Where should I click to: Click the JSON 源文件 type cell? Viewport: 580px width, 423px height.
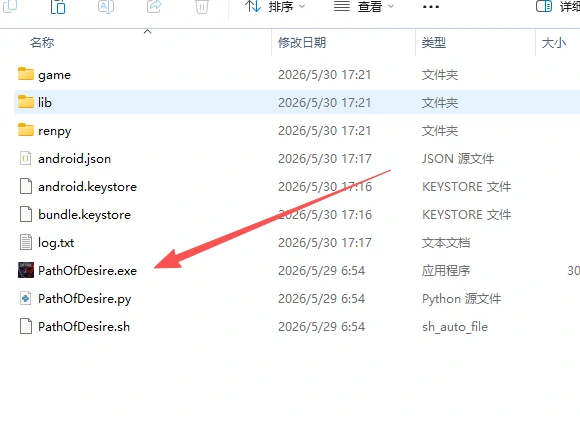[458, 159]
